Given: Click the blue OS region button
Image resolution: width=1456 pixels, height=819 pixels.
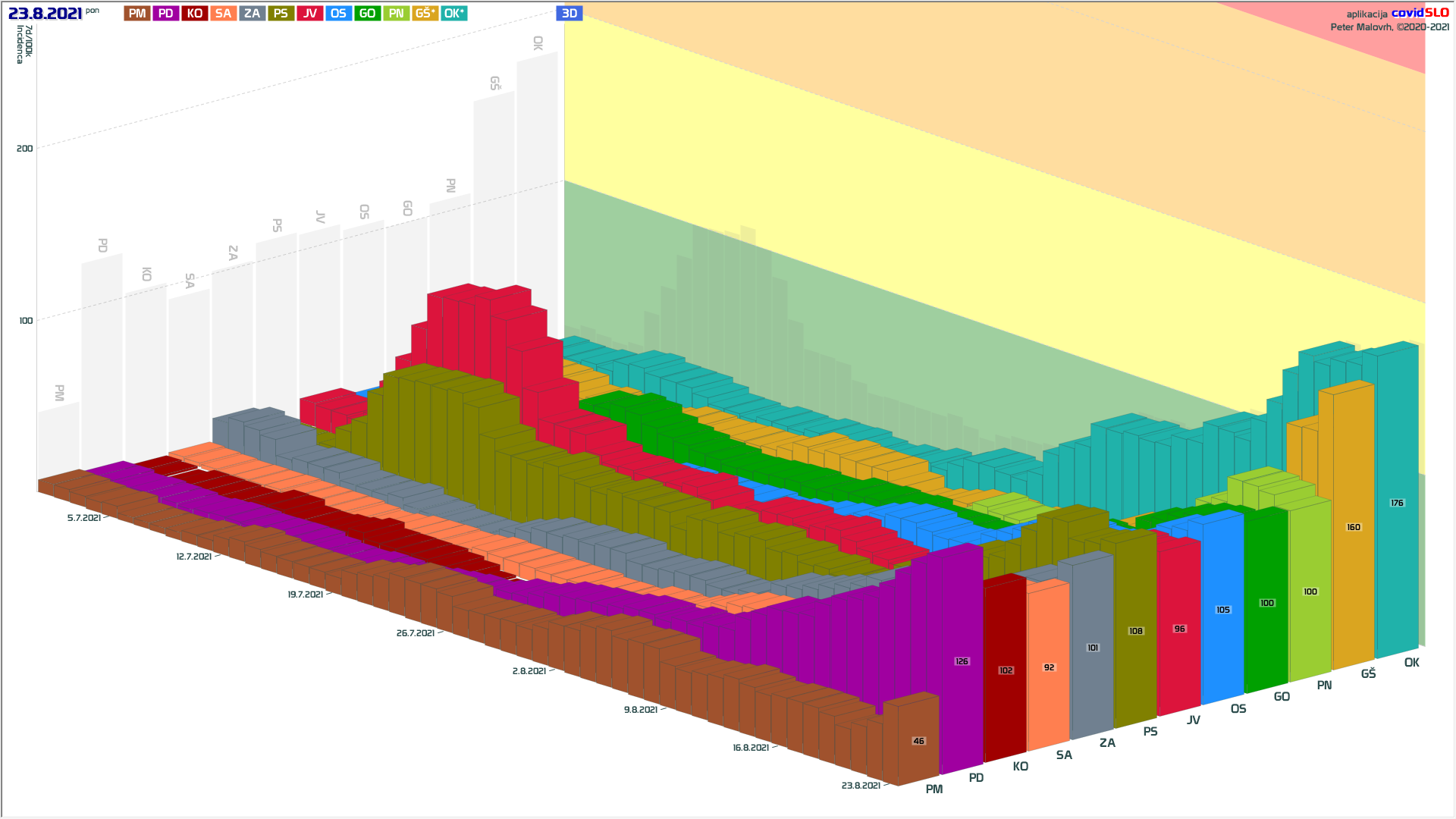Looking at the screenshot, I should [338, 14].
